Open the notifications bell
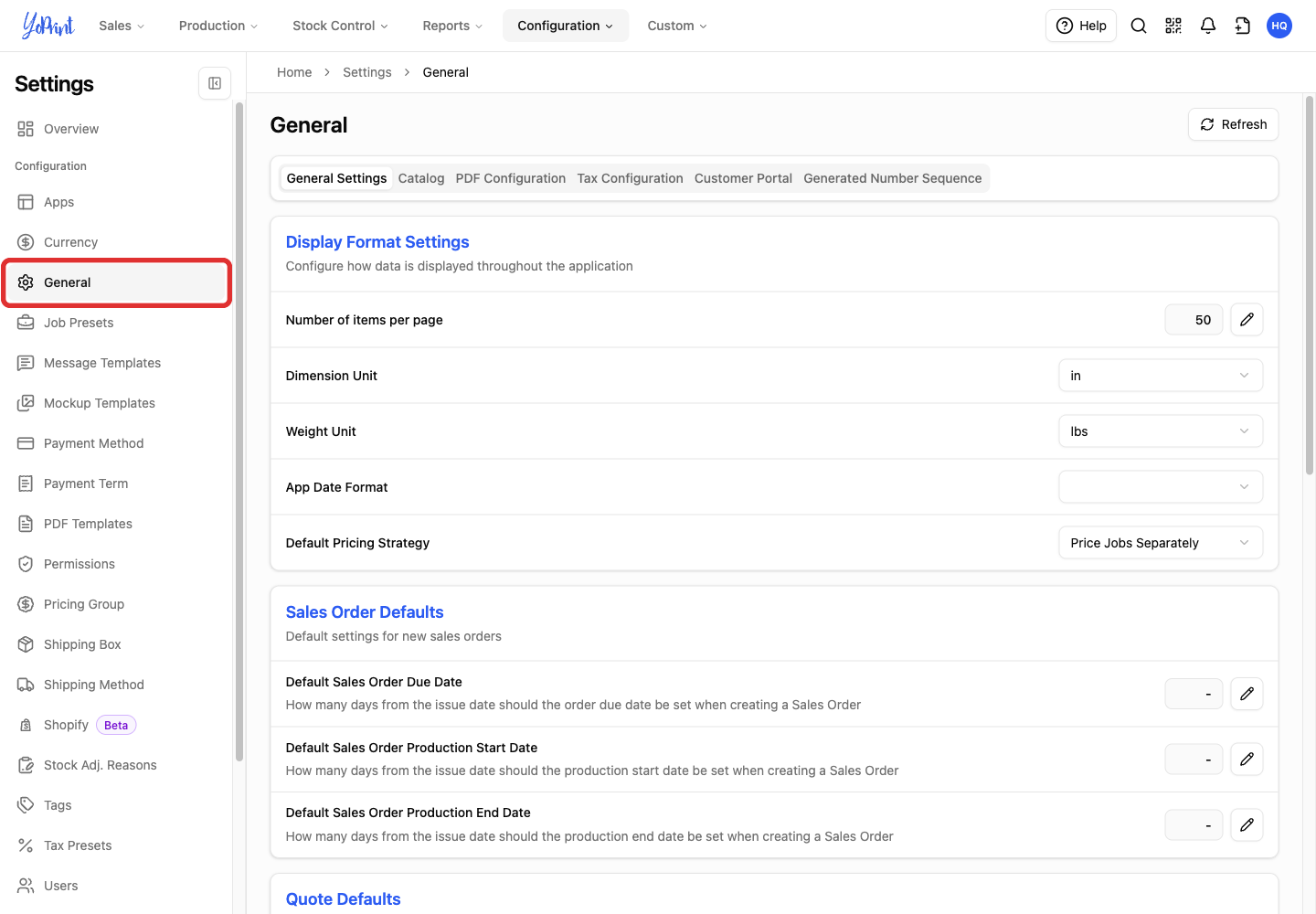Image resolution: width=1316 pixels, height=914 pixels. pos(1208,26)
